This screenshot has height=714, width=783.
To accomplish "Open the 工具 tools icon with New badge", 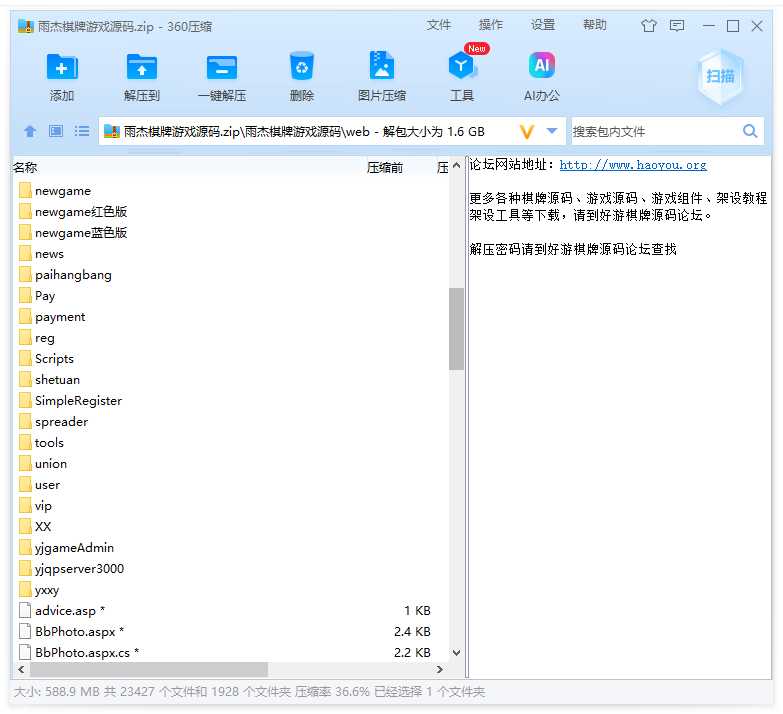I will point(461,65).
